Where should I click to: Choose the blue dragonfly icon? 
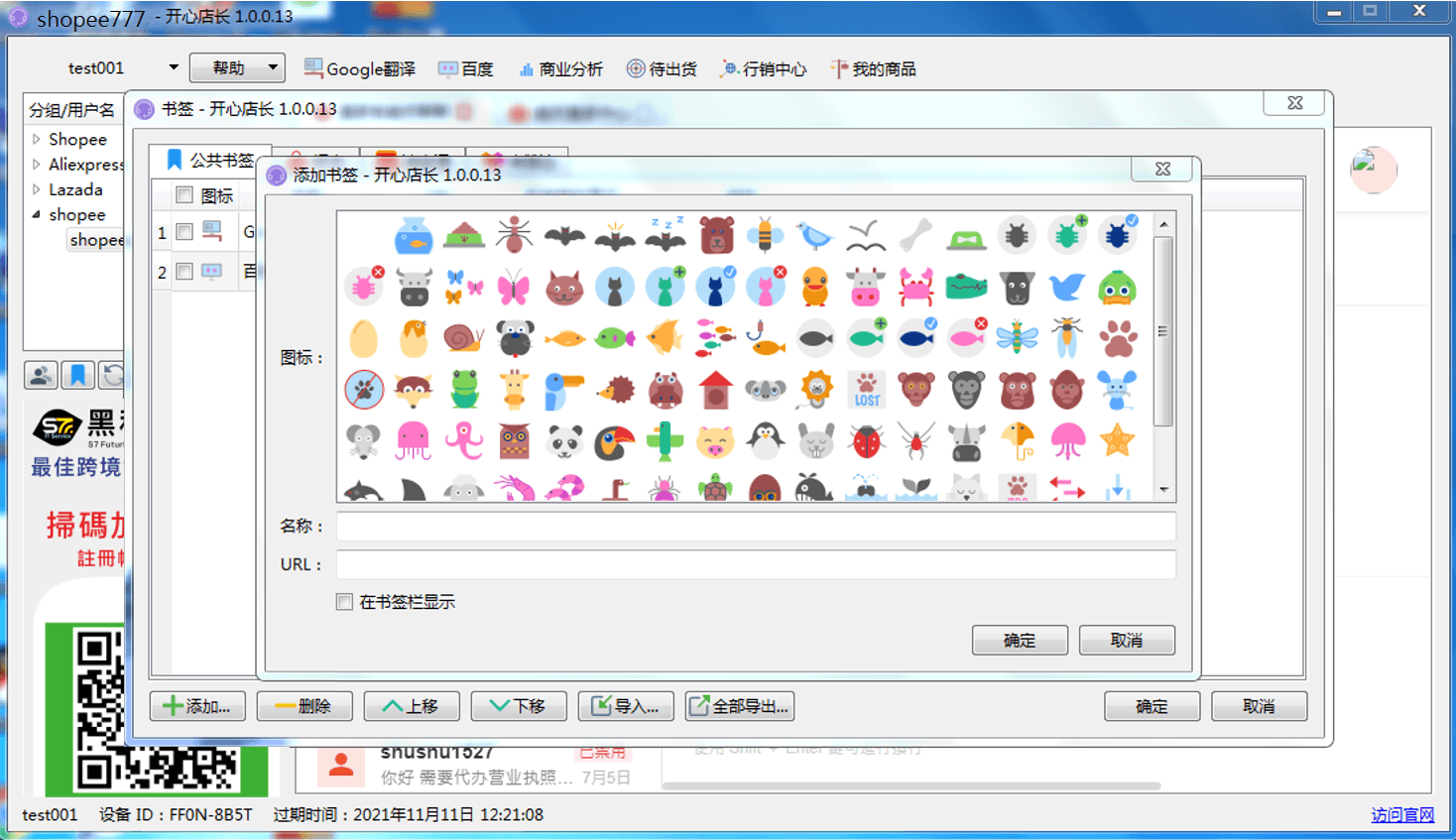(1017, 338)
